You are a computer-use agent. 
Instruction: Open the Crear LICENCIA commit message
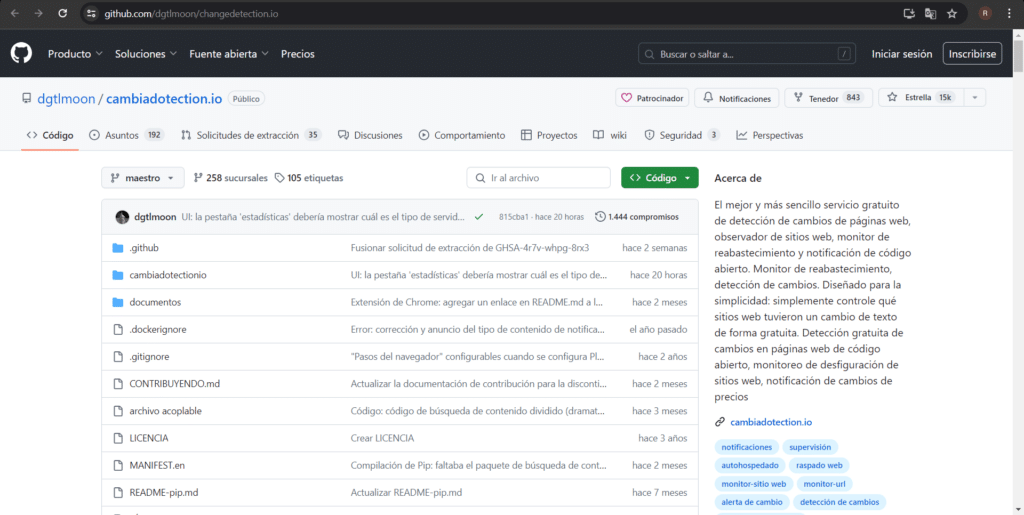pyautogui.click(x=382, y=439)
